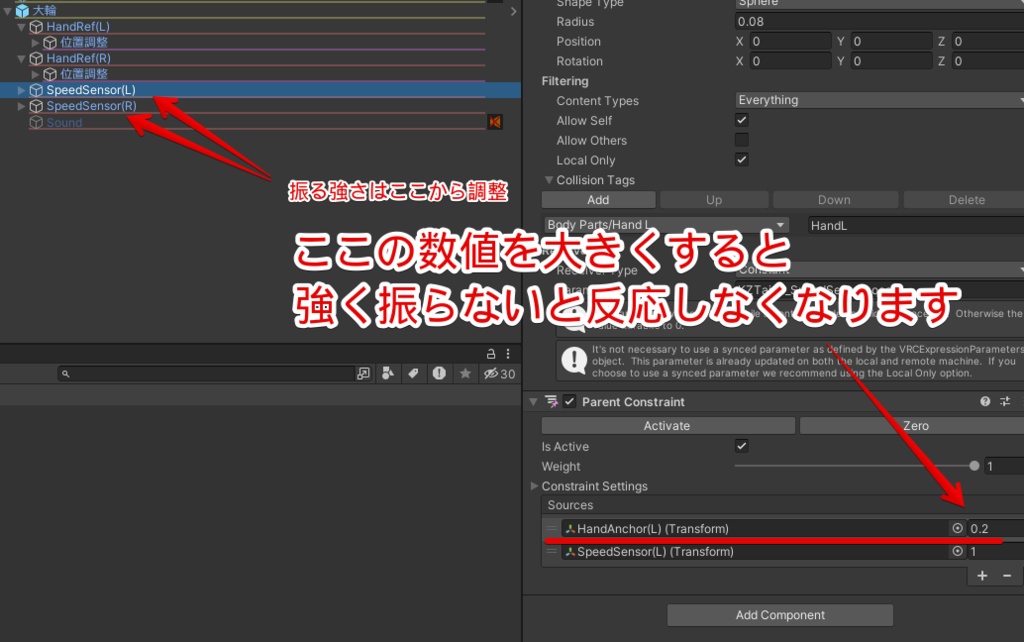
Task: Click the HandAnchor(L) source object field
Action: pyautogui.click(x=754, y=528)
